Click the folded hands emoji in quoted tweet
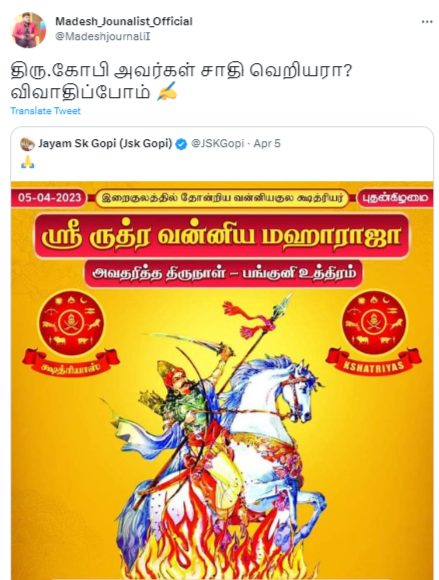439x580 pixels. coord(28,162)
